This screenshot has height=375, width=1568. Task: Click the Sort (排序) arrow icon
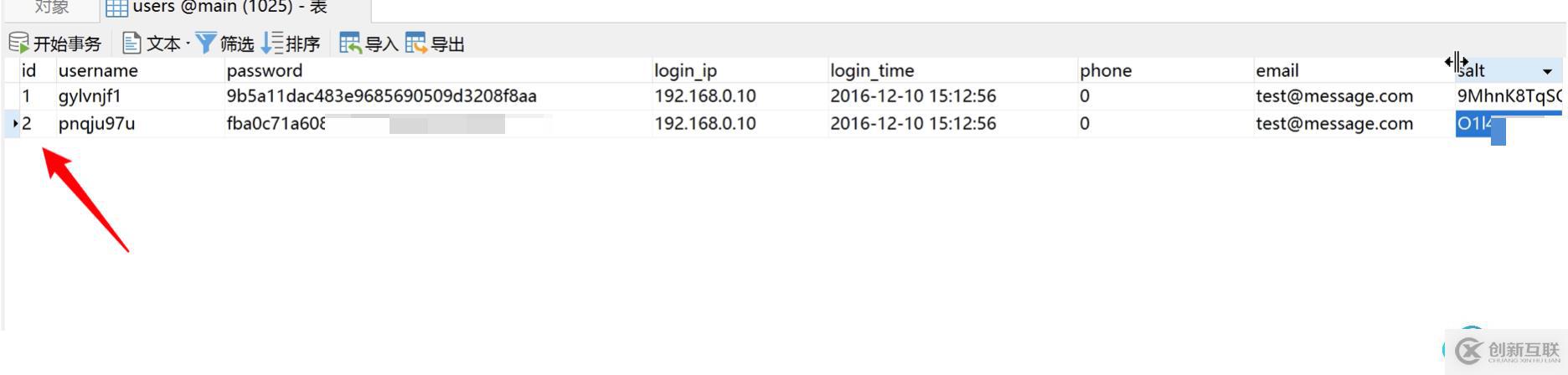(x=272, y=43)
